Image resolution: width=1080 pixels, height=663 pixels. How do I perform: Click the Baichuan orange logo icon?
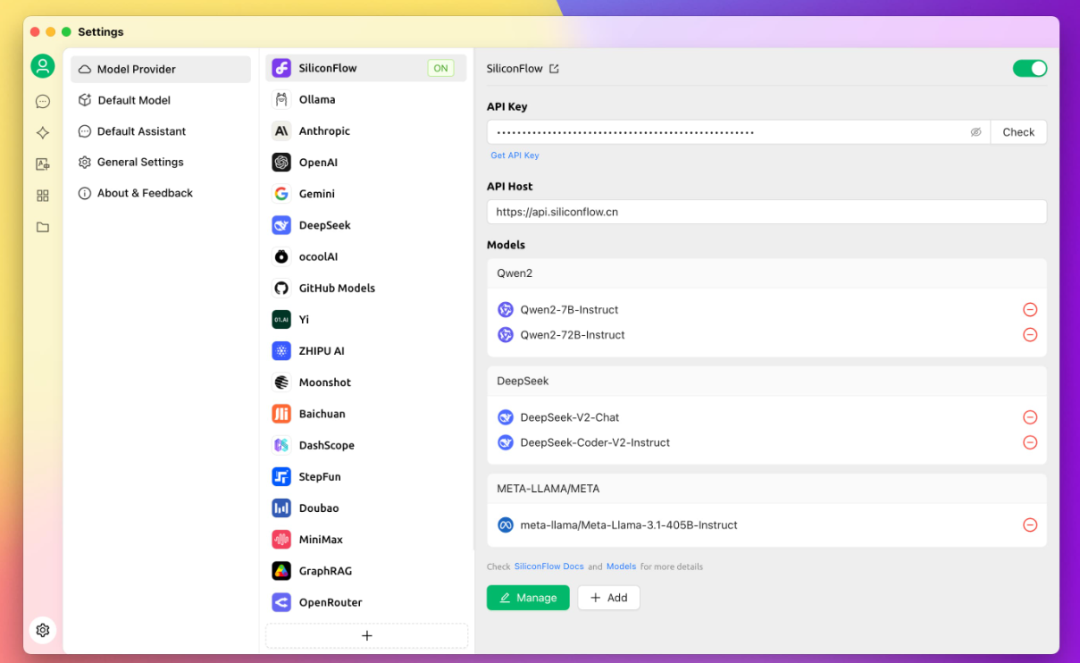(x=281, y=414)
